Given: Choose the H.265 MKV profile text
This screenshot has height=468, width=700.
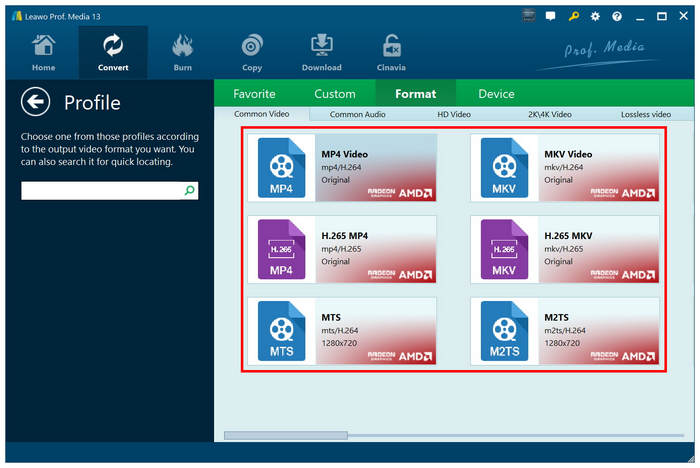Looking at the screenshot, I should (568, 235).
